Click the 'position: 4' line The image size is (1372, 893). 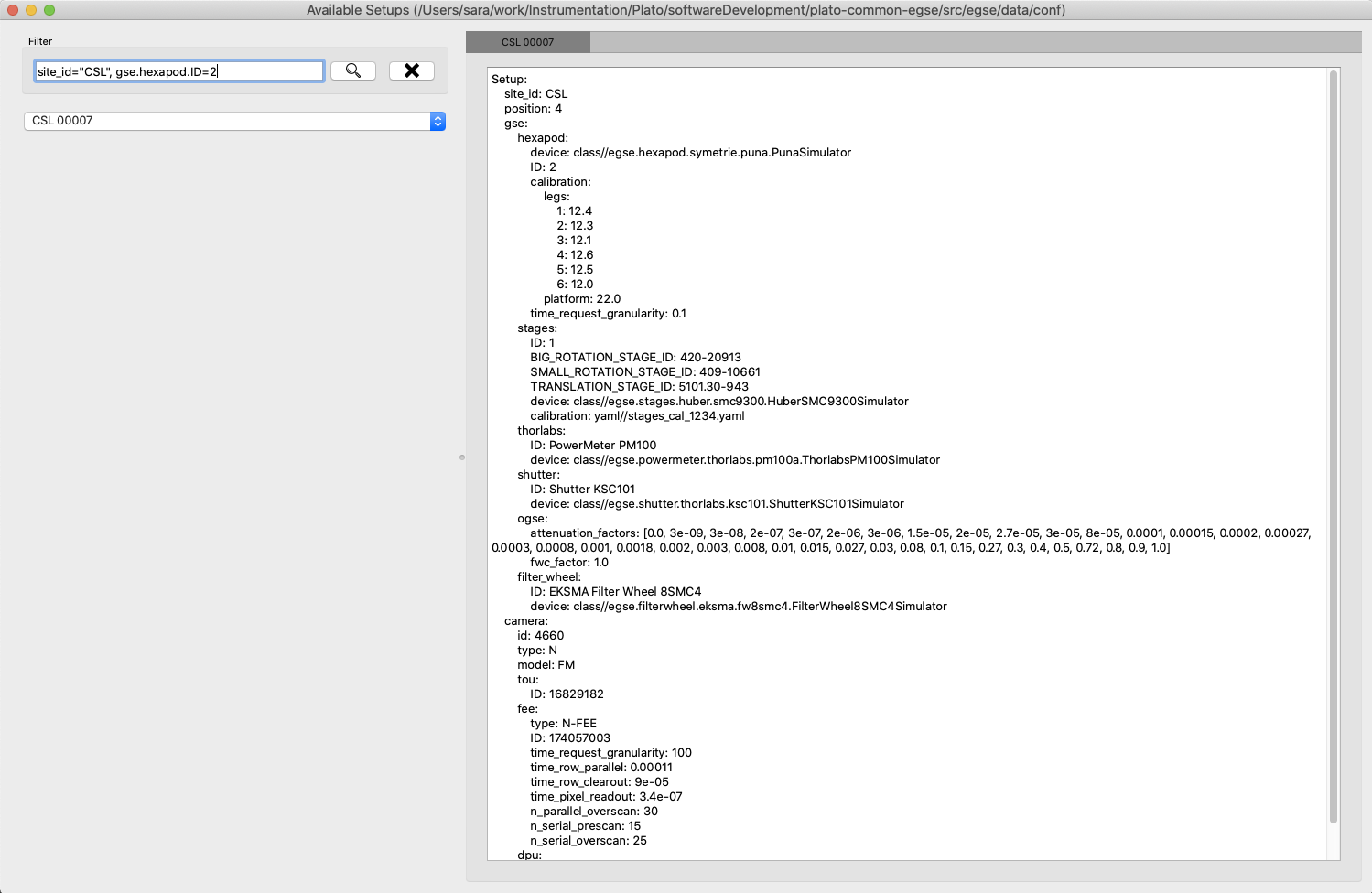pos(533,109)
